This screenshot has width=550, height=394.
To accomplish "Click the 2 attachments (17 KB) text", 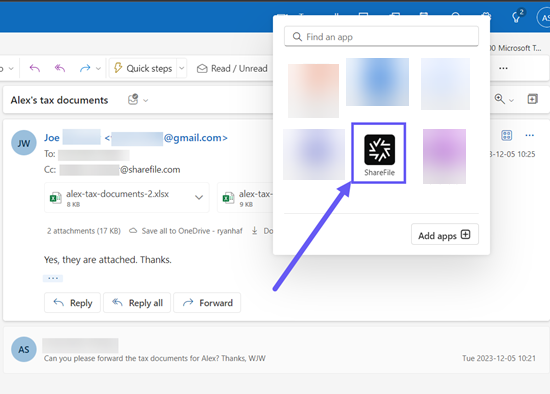I will (84, 231).
